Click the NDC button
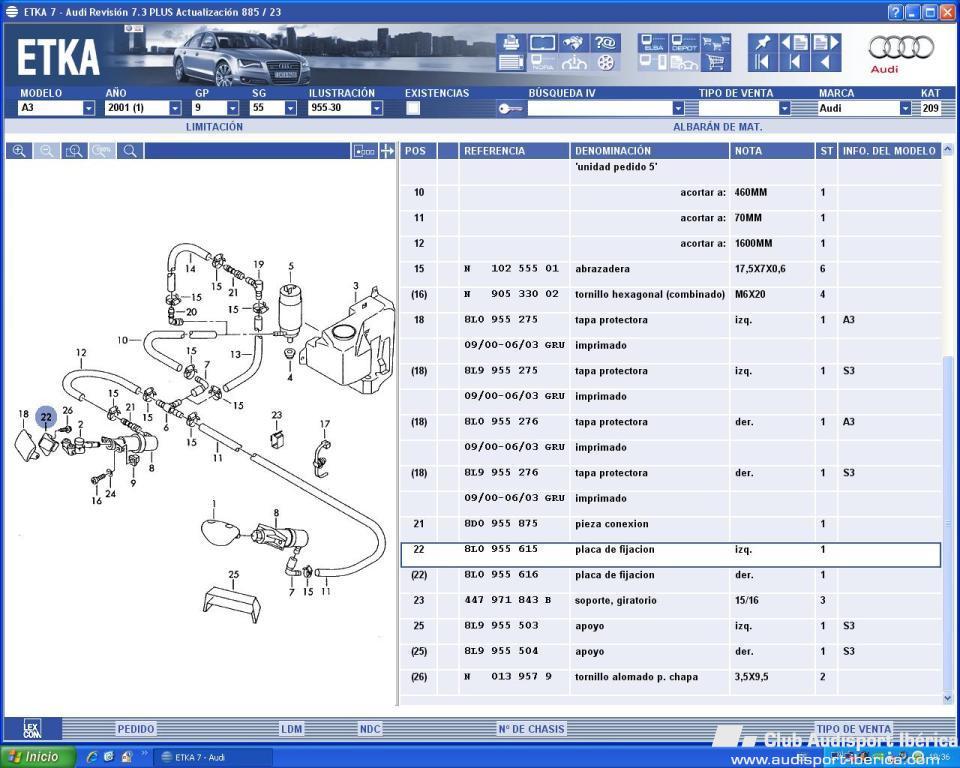This screenshot has width=960, height=768. tap(370, 729)
